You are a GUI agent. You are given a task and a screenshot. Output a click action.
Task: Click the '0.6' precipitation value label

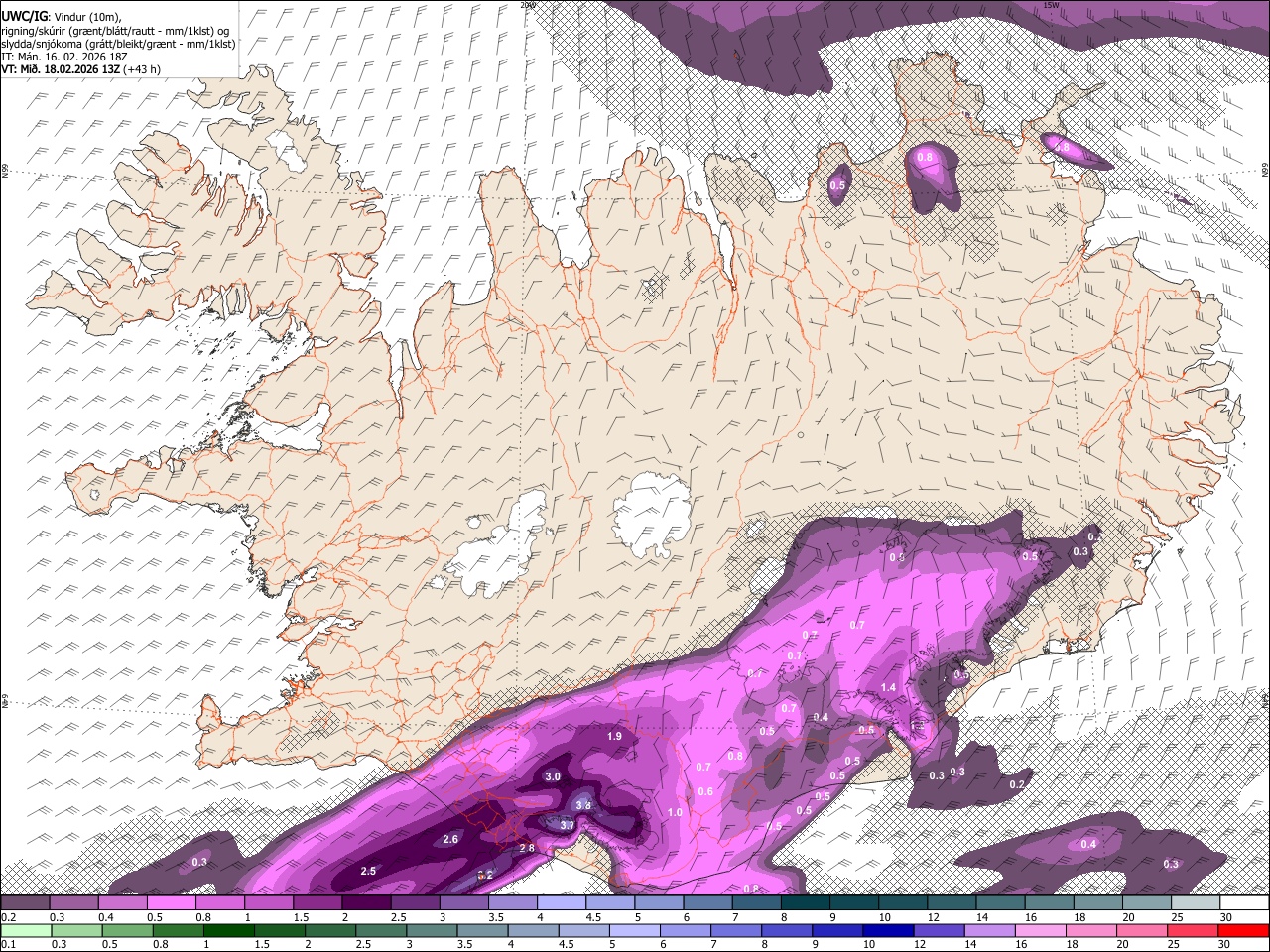706,791
